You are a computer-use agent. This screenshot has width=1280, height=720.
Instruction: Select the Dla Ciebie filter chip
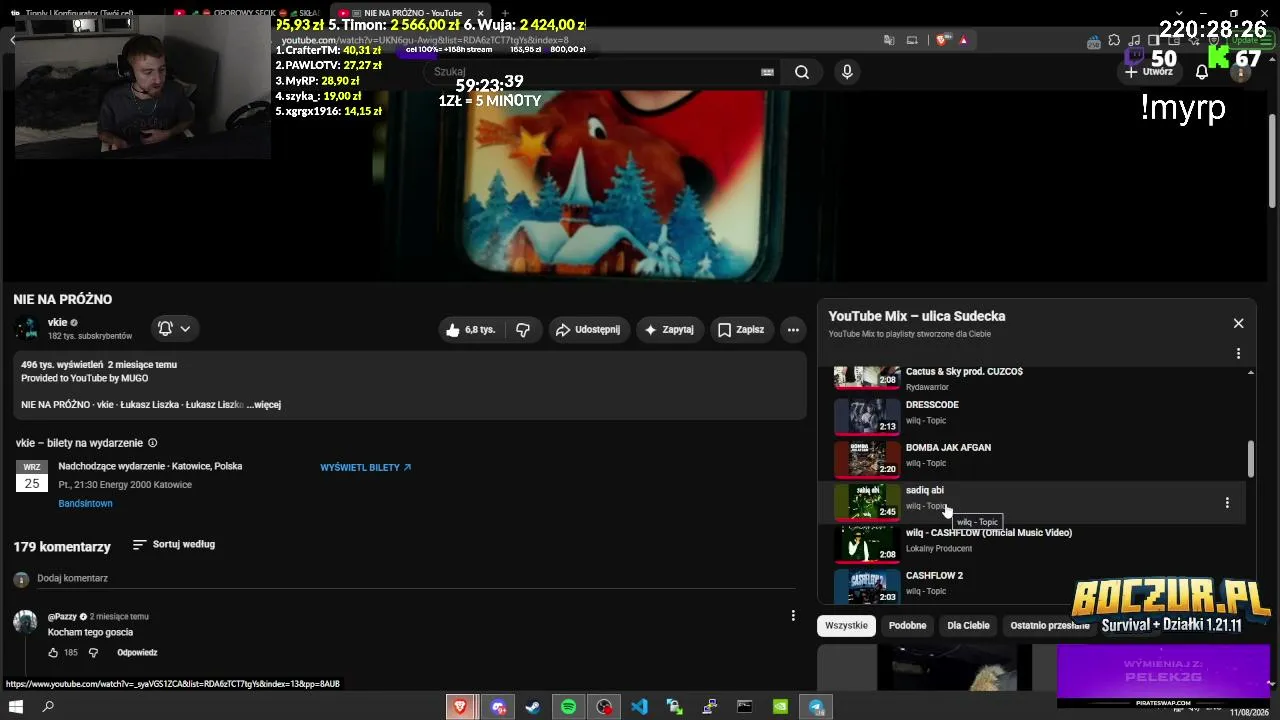coord(968,626)
